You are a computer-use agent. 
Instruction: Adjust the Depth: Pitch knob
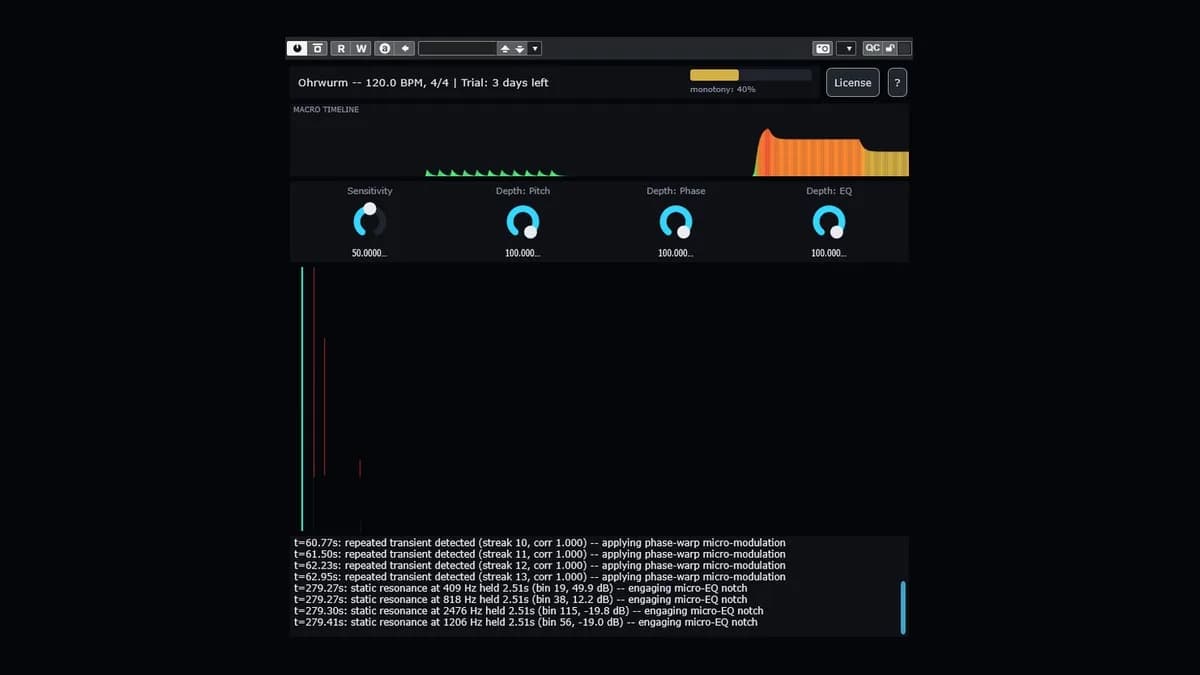tap(523, 221)
